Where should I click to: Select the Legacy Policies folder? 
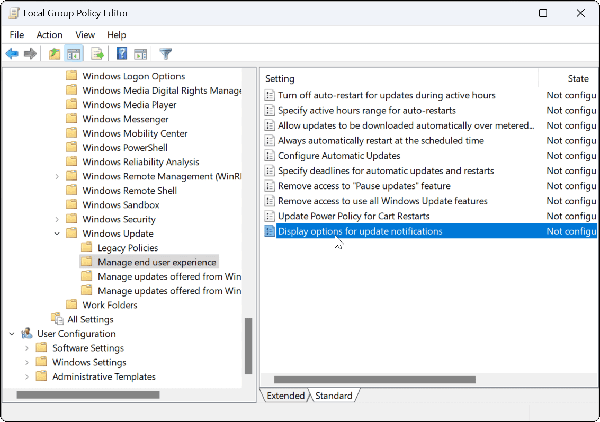[127, 248]
